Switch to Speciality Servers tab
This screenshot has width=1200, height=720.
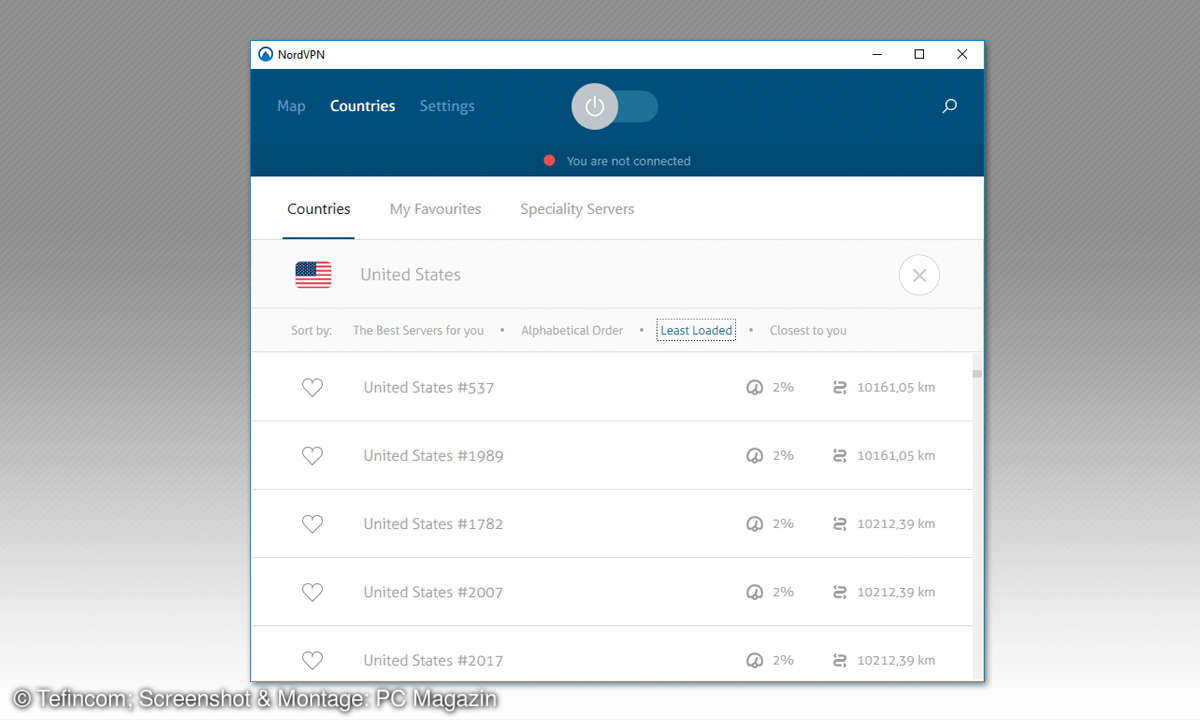[x=577, y=209]
